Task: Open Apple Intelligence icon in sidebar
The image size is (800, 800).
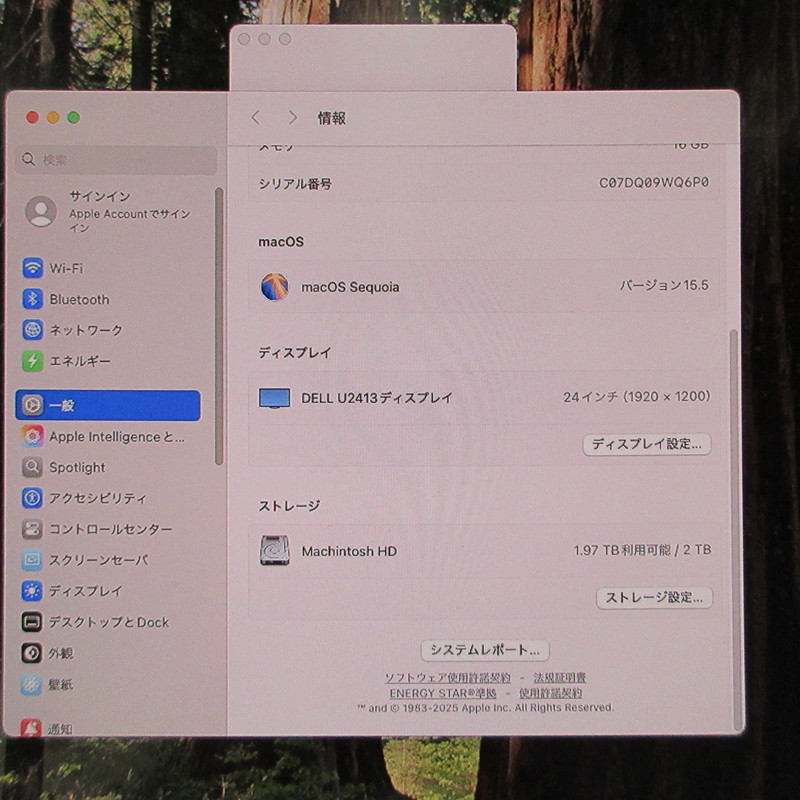Action: (33, 437)
